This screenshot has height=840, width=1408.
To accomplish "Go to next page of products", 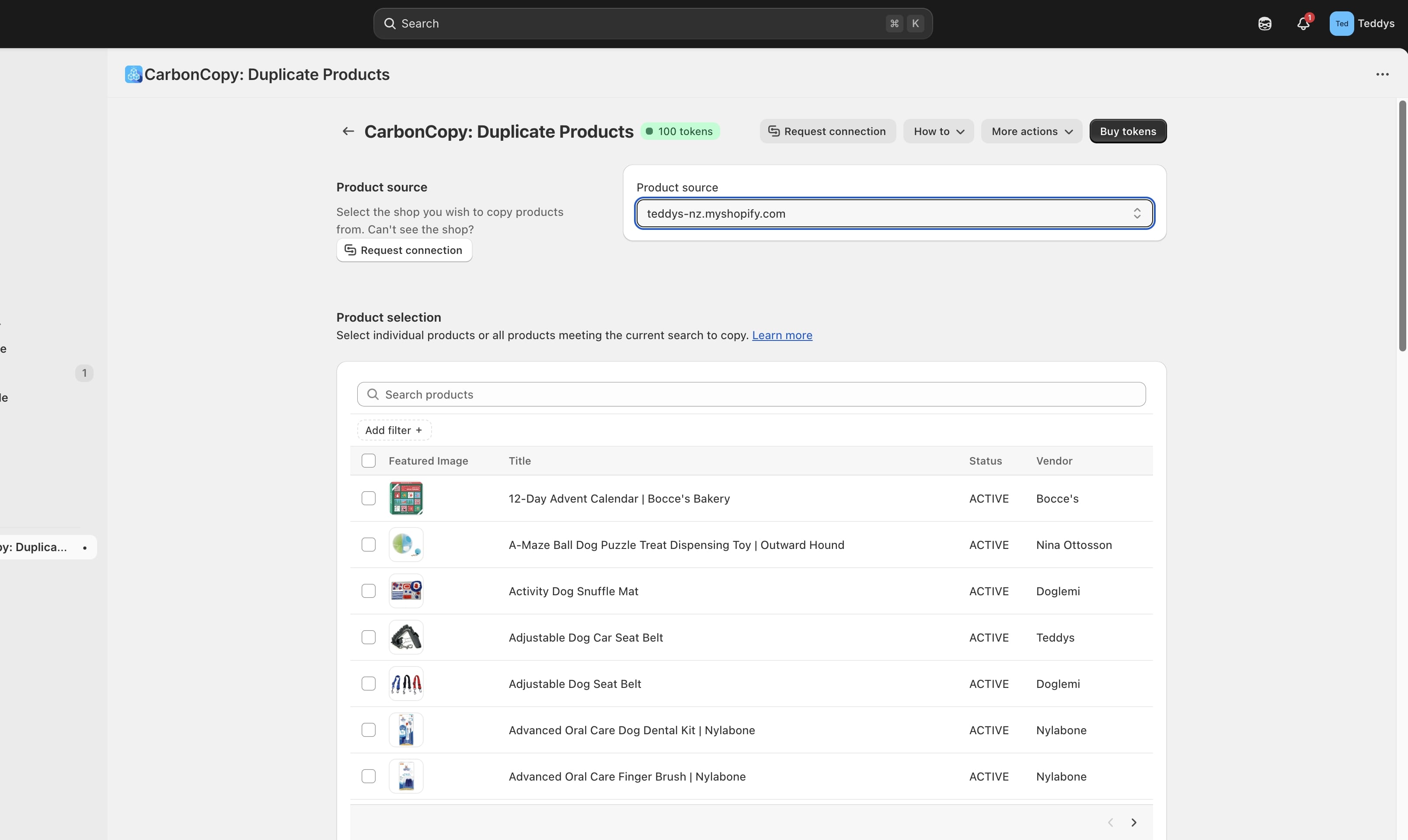I will click(1133, 822).
